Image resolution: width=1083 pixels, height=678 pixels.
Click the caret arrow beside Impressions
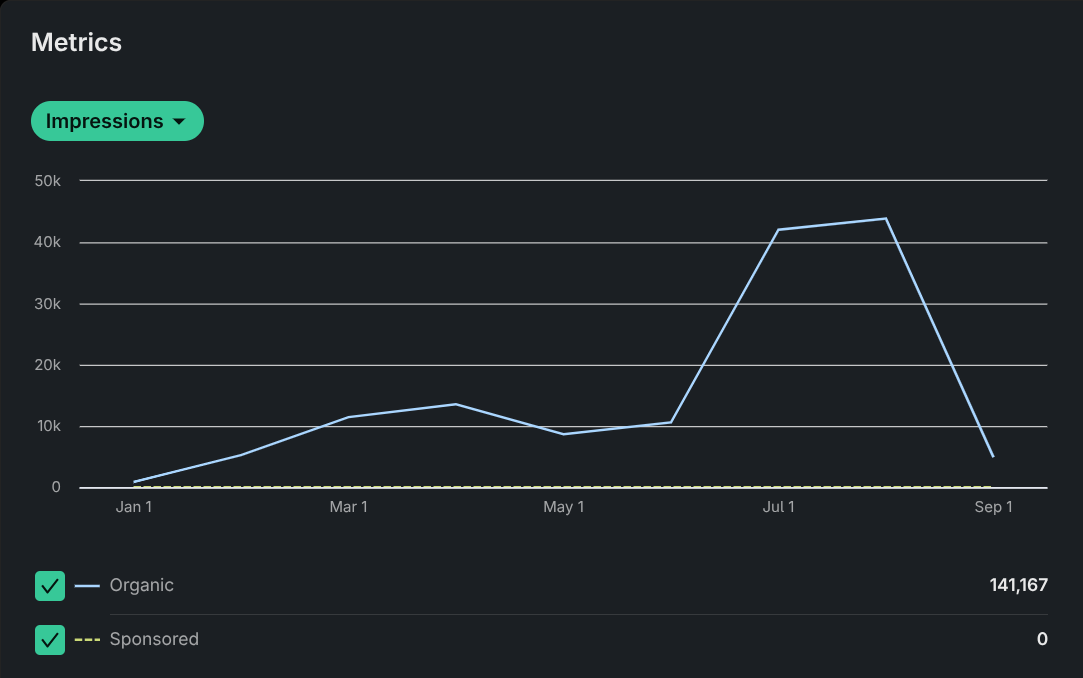(179, 122)
